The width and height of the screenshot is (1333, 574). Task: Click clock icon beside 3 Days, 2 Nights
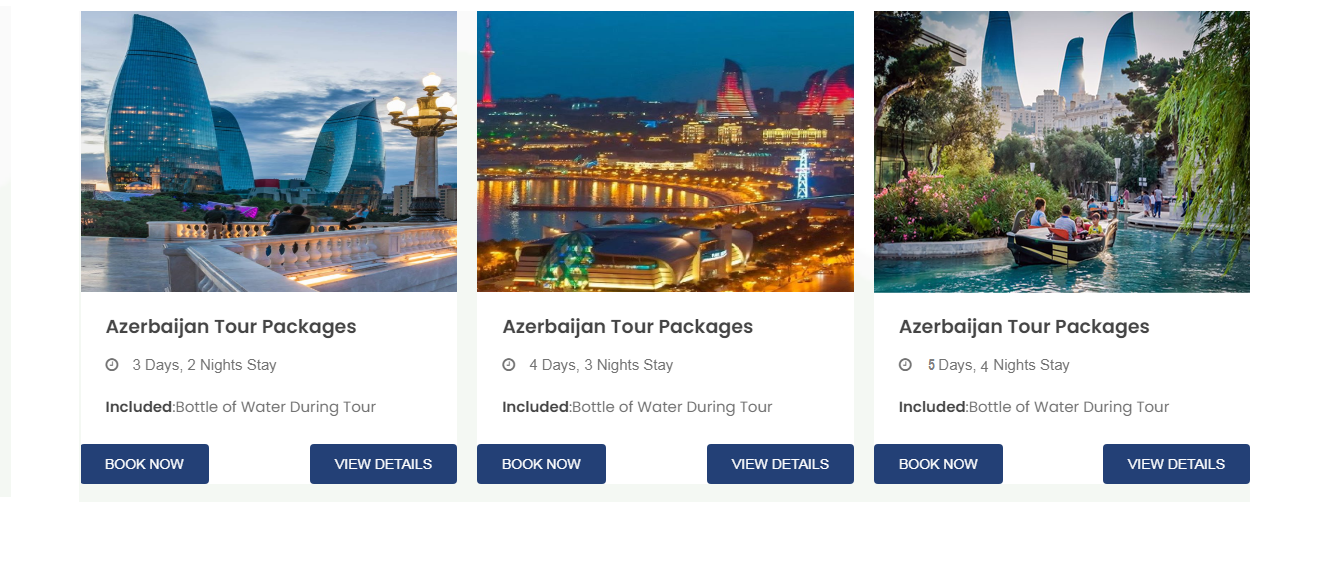[112, 365]
